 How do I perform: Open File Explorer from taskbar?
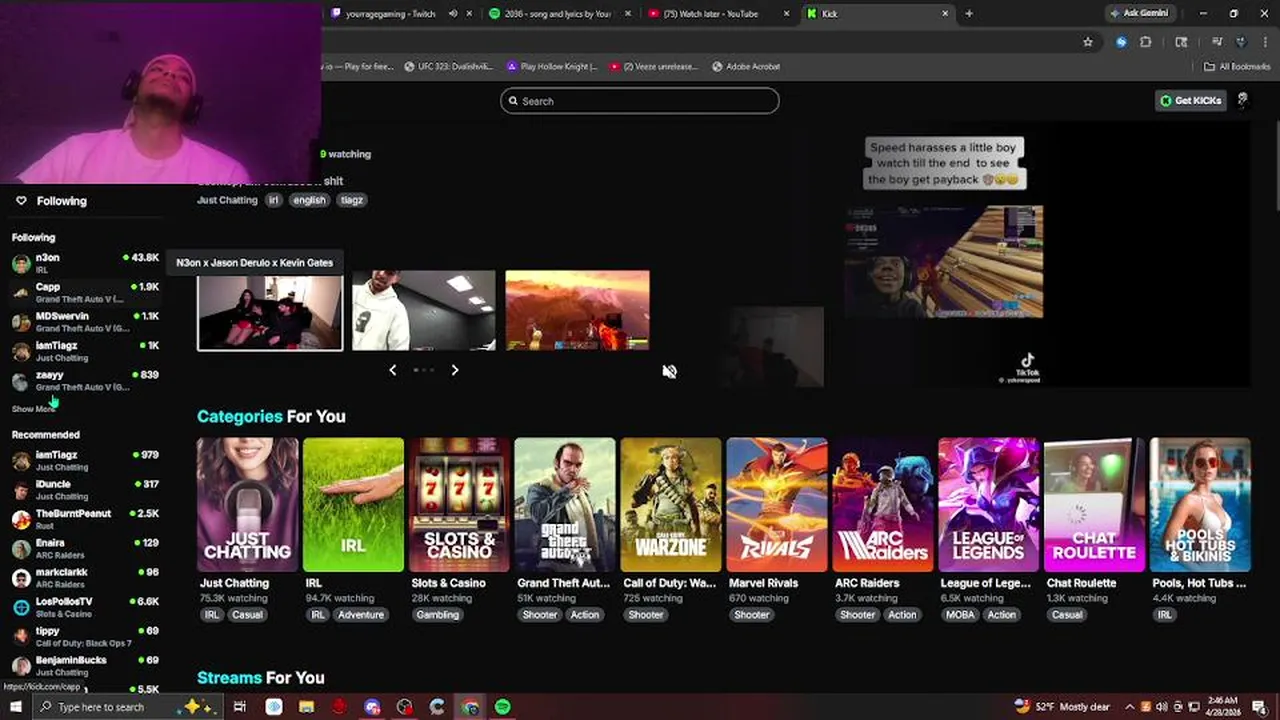[307, 707]
